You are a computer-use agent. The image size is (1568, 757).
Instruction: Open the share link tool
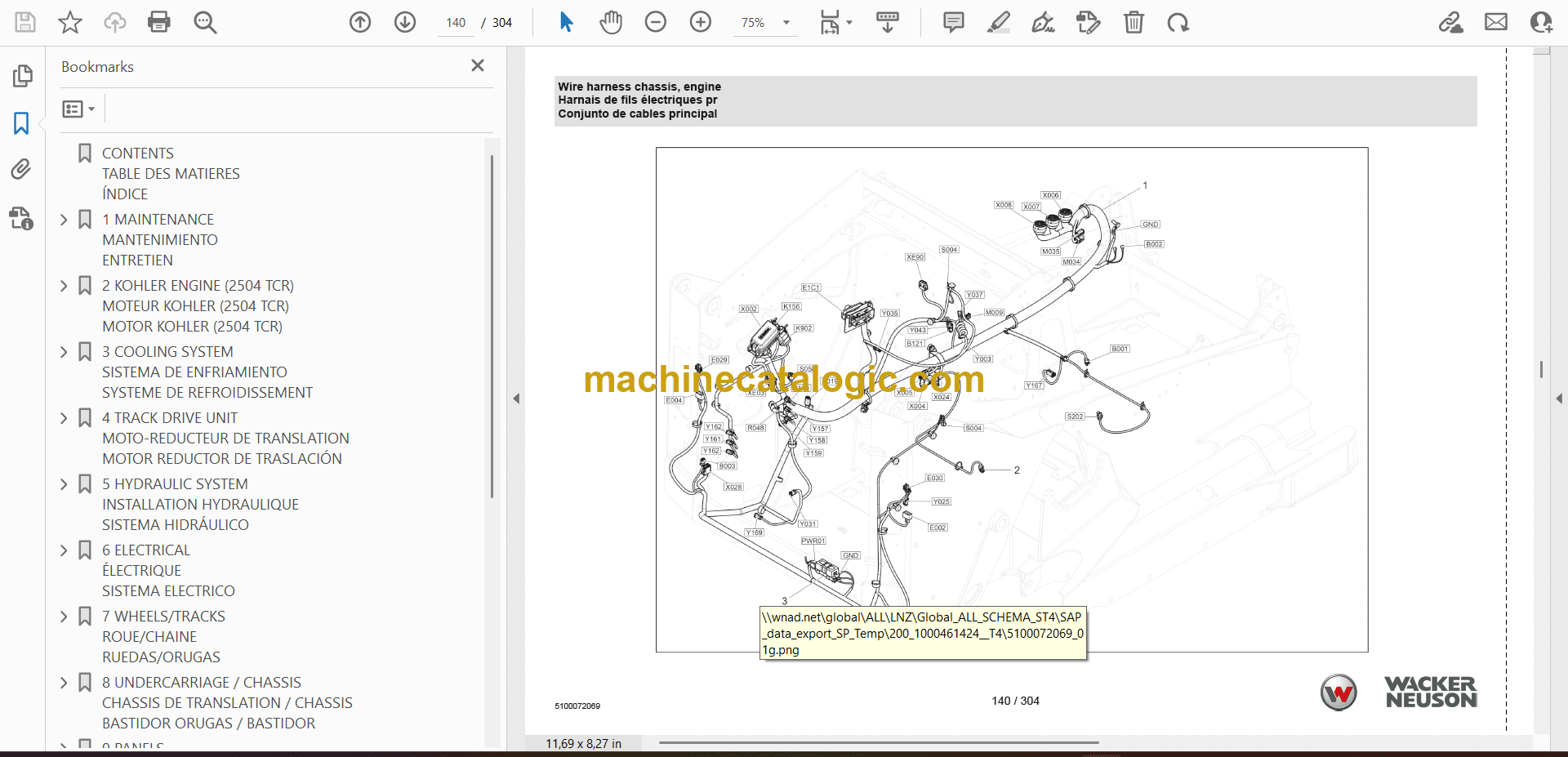pos(1450,22)
